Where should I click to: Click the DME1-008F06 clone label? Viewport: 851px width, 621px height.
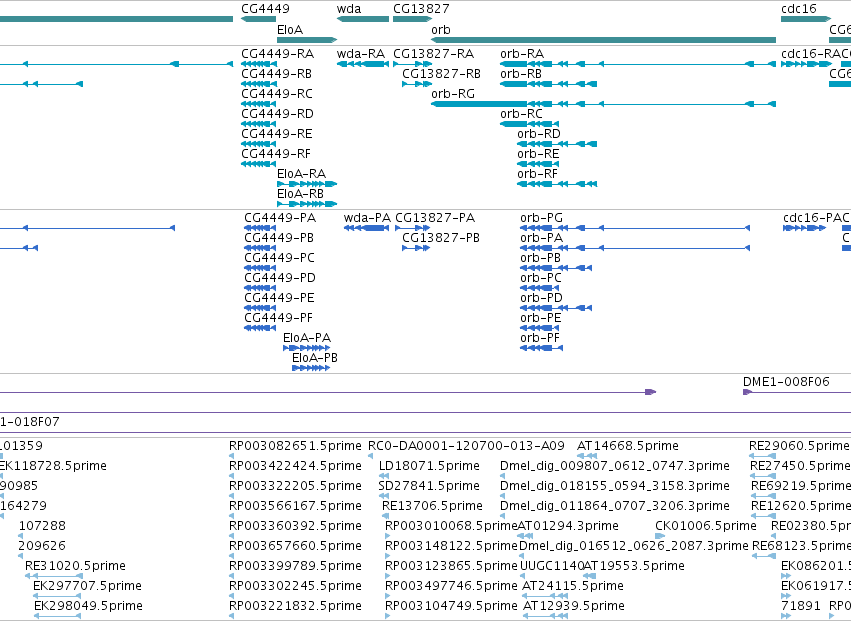click(x=786, y=382)
